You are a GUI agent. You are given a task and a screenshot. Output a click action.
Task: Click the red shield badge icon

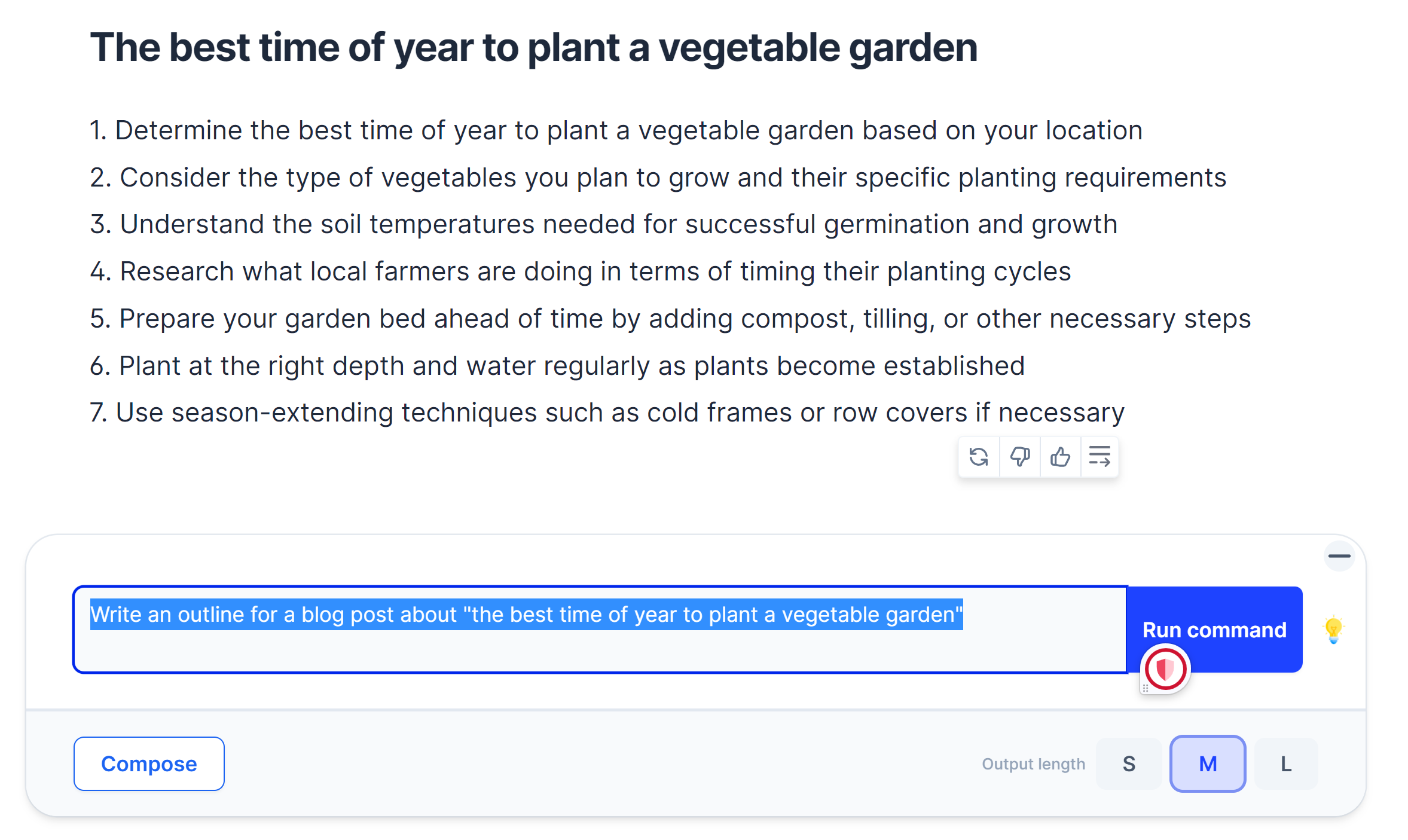click(1165, 668)
